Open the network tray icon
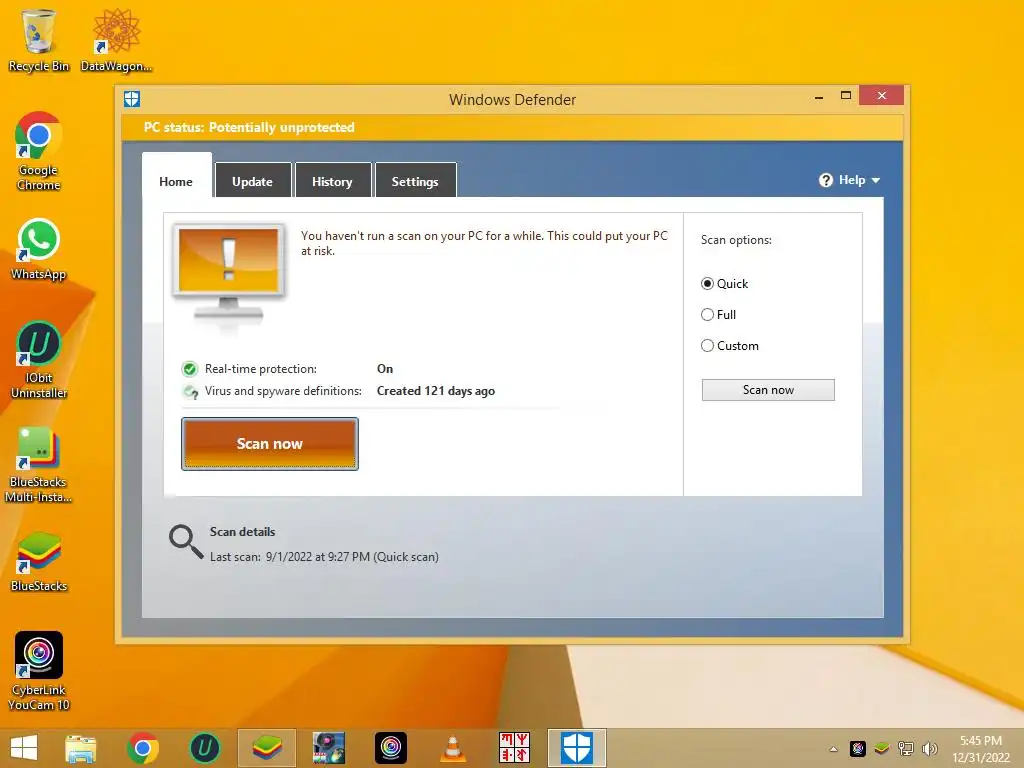Viewport: 1024px width, 768px height. tap(906, 748)
